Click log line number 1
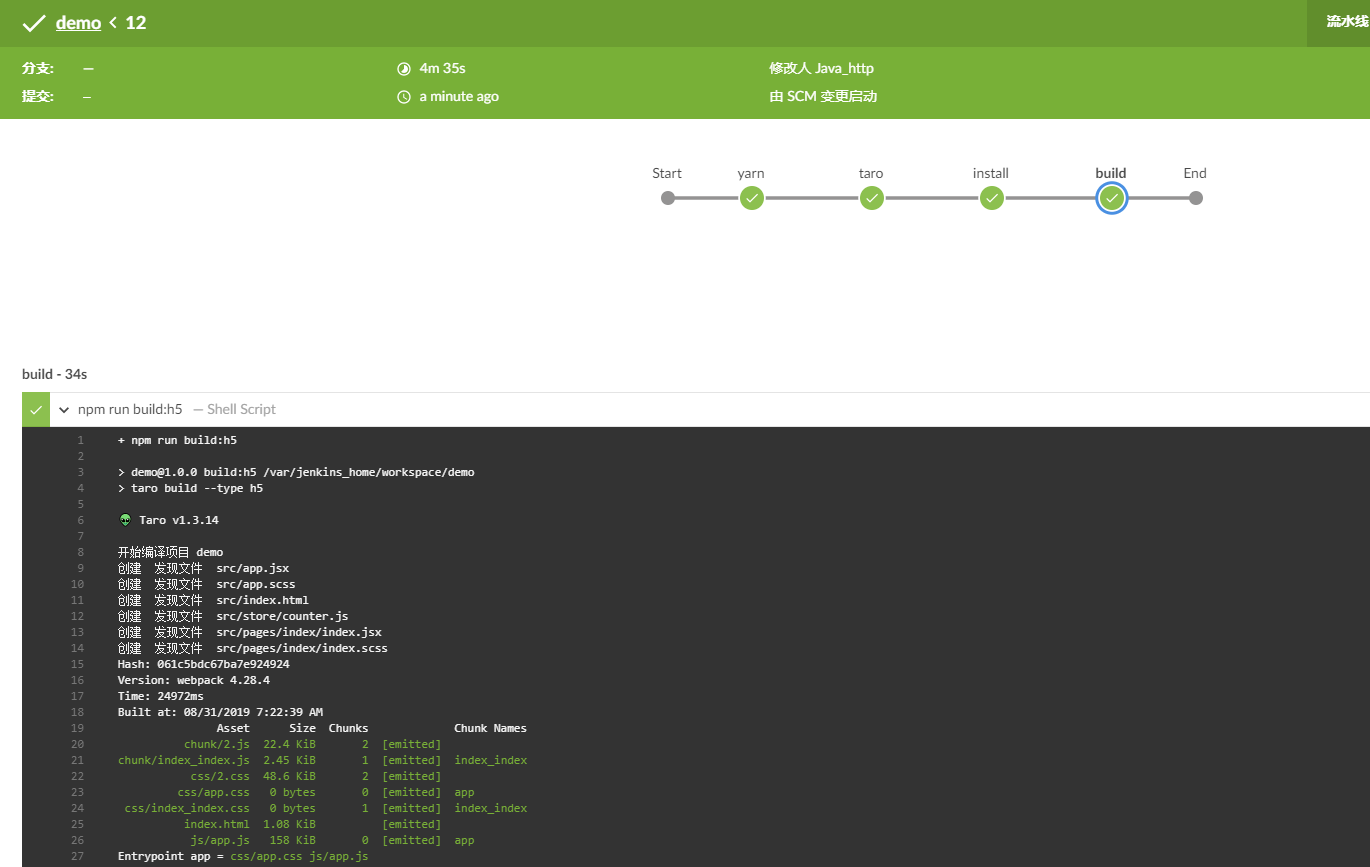1370x867 pixels. pyautogui.click(x=81, y=440)
